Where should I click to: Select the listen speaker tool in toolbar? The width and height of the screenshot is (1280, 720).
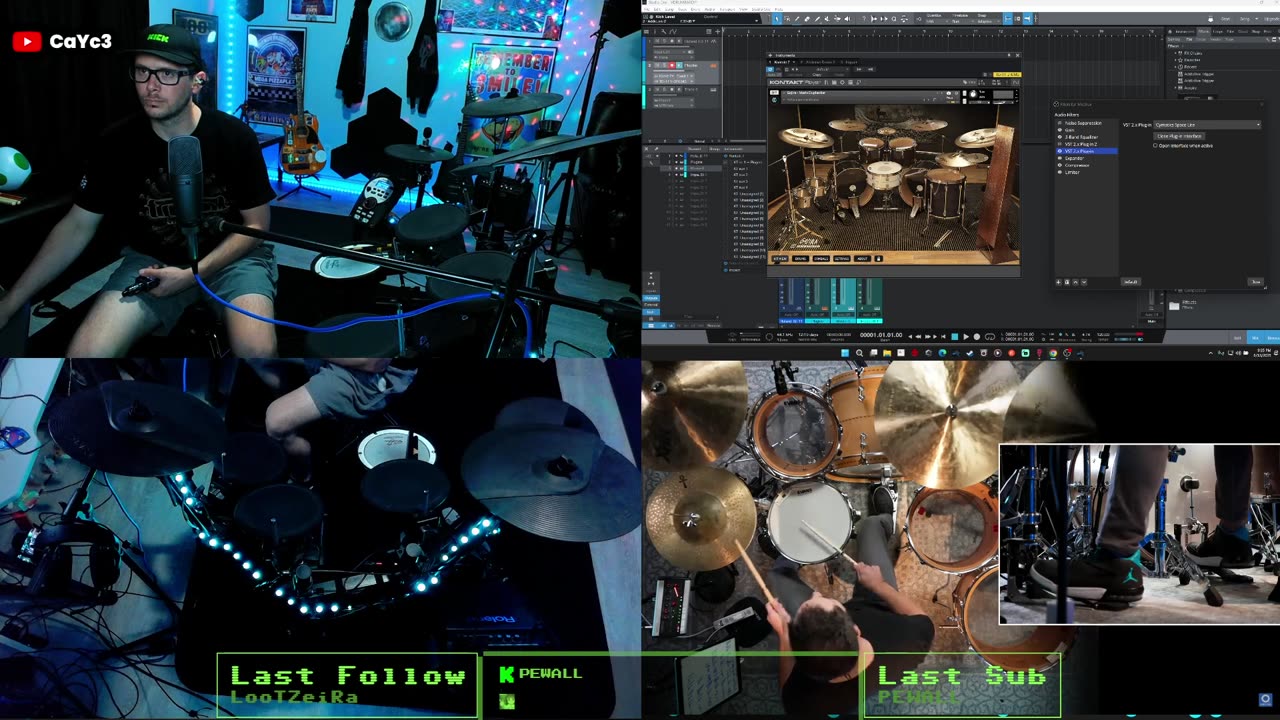pyautogui.click(x=847, y=19)
